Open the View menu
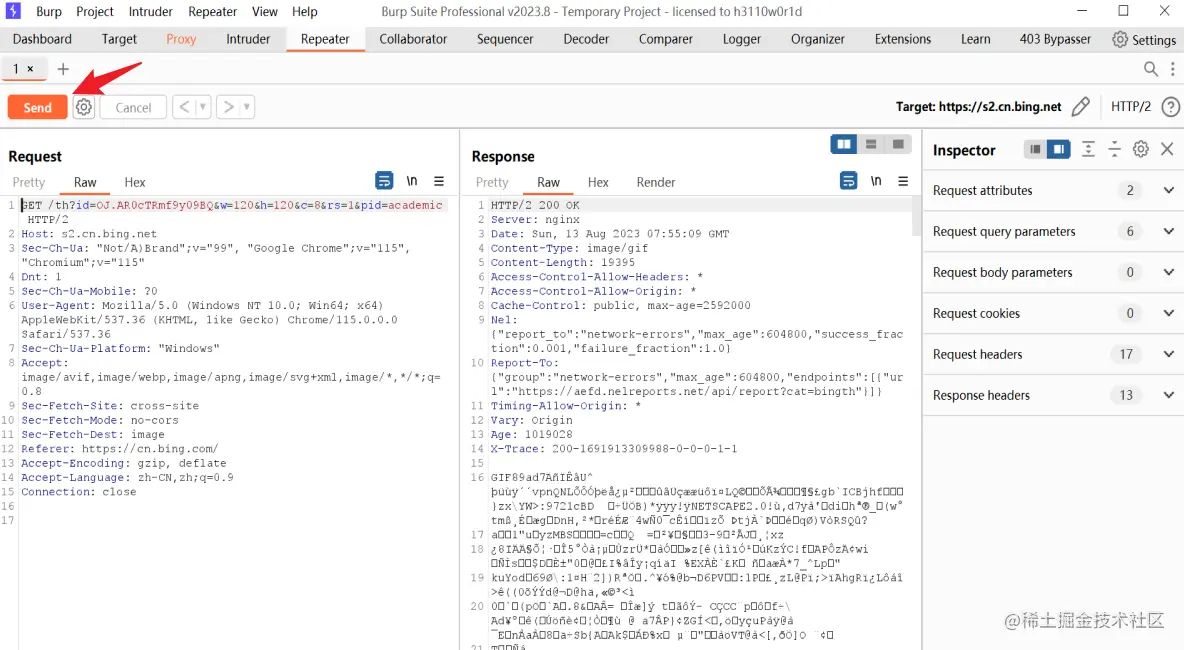This screenshot has height=650, width=1184. pyautogui.click(x=264, y=11)
